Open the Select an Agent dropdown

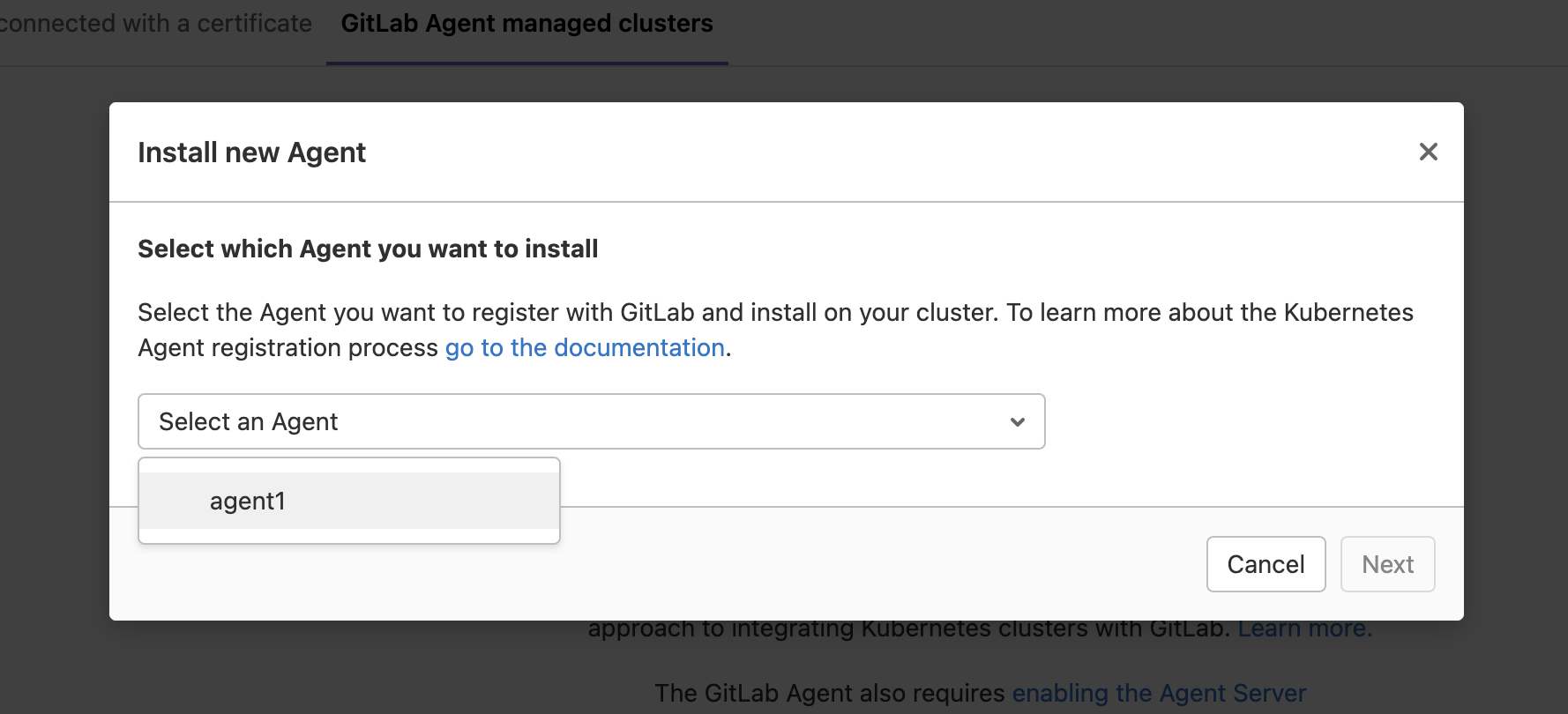[592, 421]
